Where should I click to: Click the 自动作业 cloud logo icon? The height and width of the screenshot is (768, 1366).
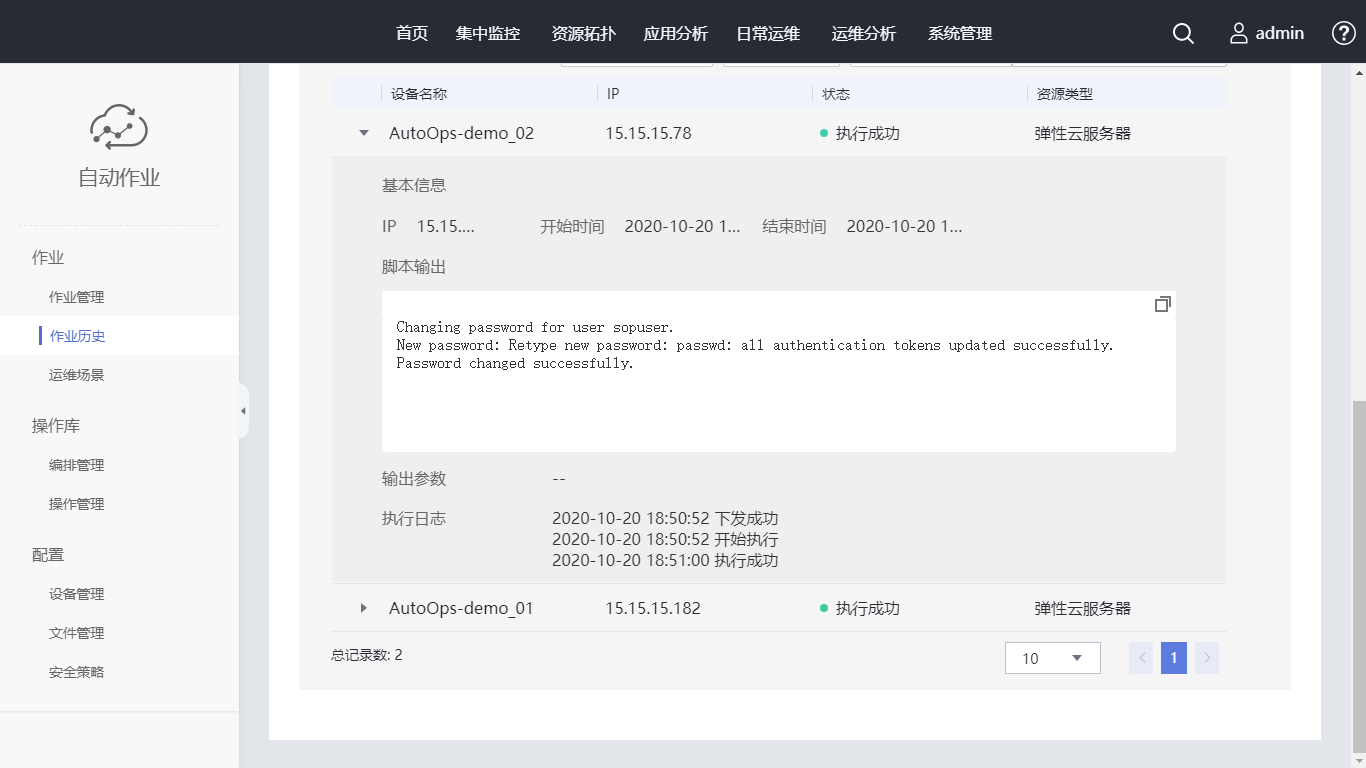pos(119,127)
